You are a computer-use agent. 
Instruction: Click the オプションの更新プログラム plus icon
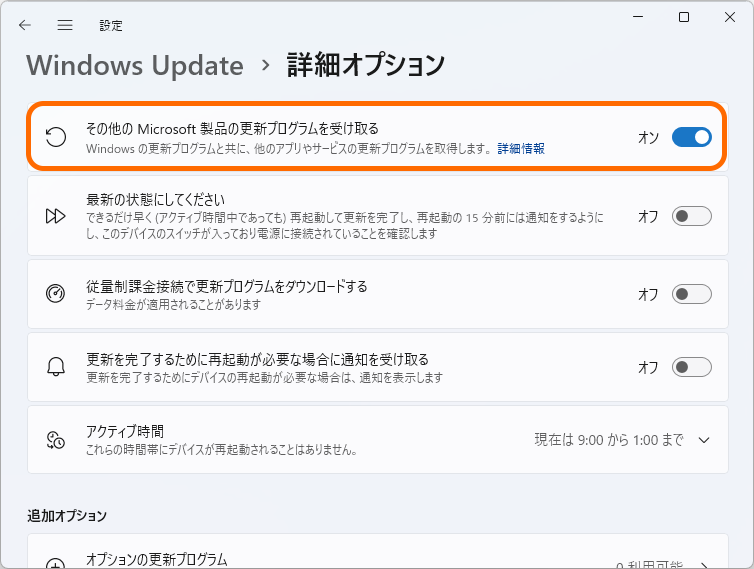coord(56,564)
